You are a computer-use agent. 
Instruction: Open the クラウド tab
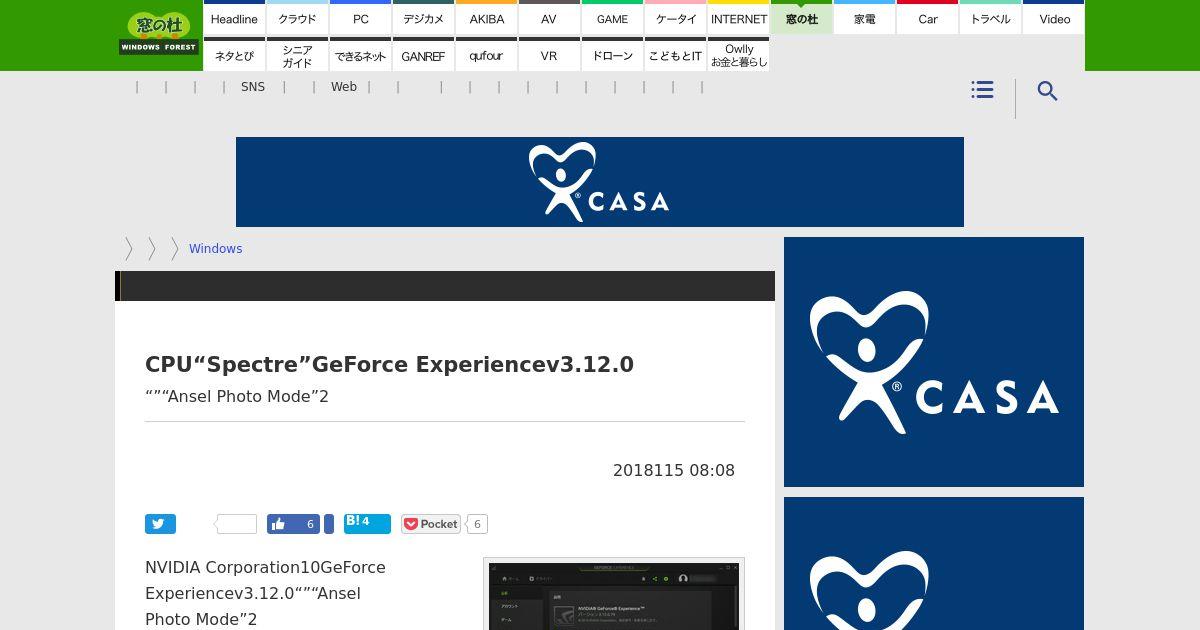[297, 18]
